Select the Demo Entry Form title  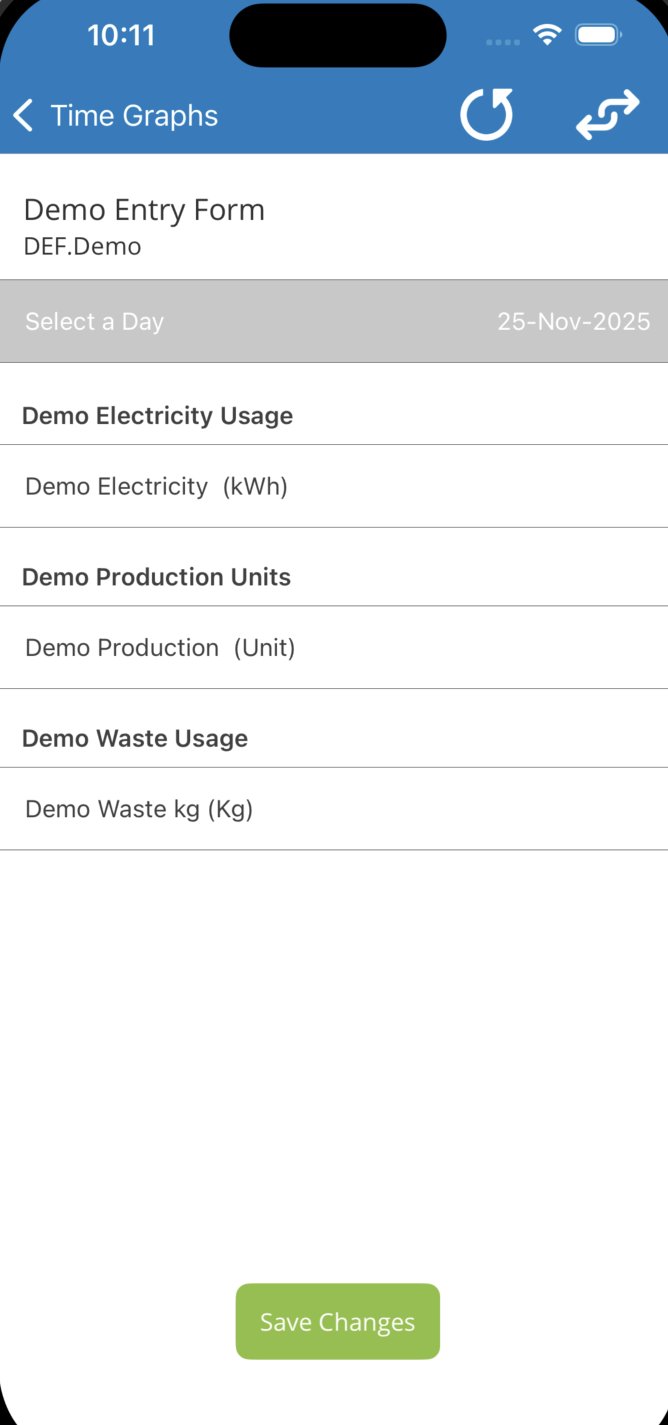click(144, 210)
